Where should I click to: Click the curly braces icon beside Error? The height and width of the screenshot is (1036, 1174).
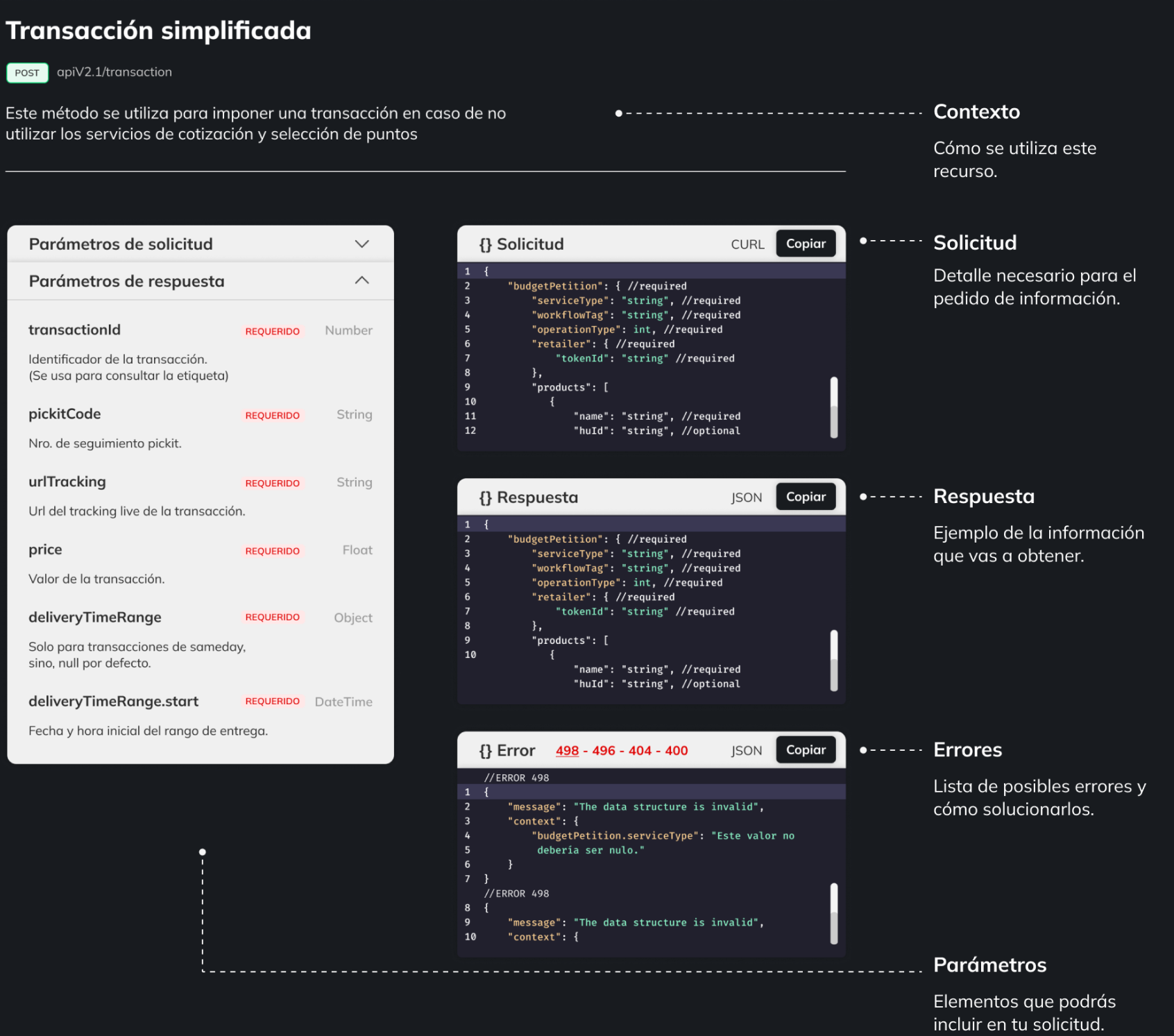485,751
